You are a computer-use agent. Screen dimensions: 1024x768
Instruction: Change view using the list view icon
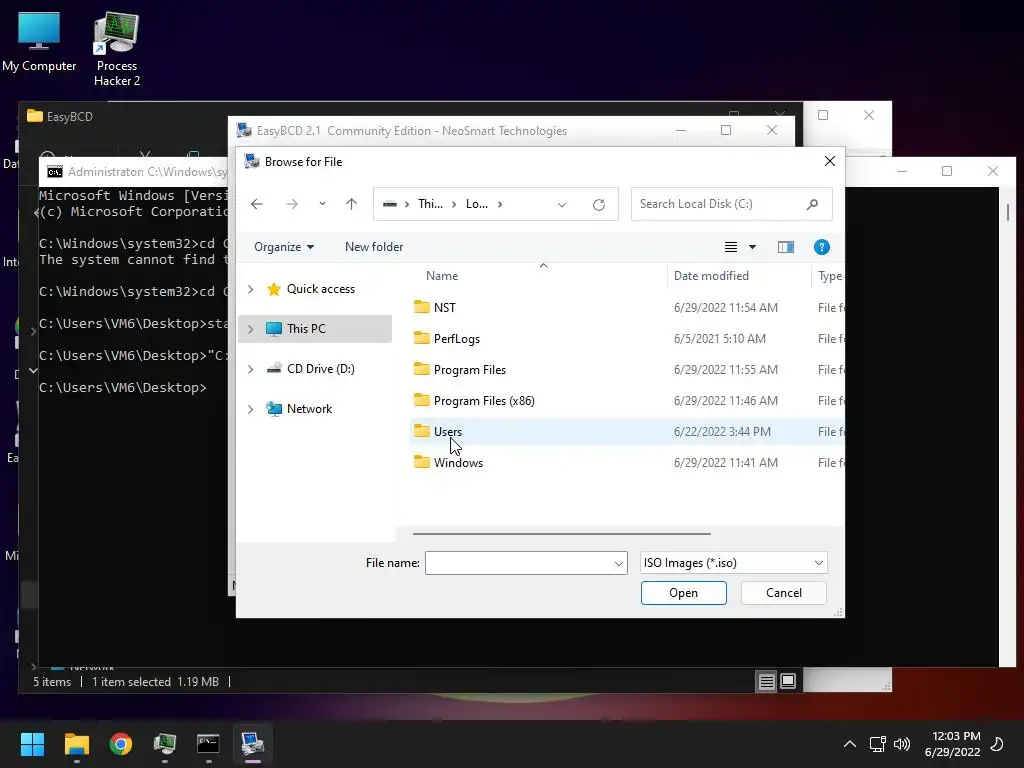(731, 247)
